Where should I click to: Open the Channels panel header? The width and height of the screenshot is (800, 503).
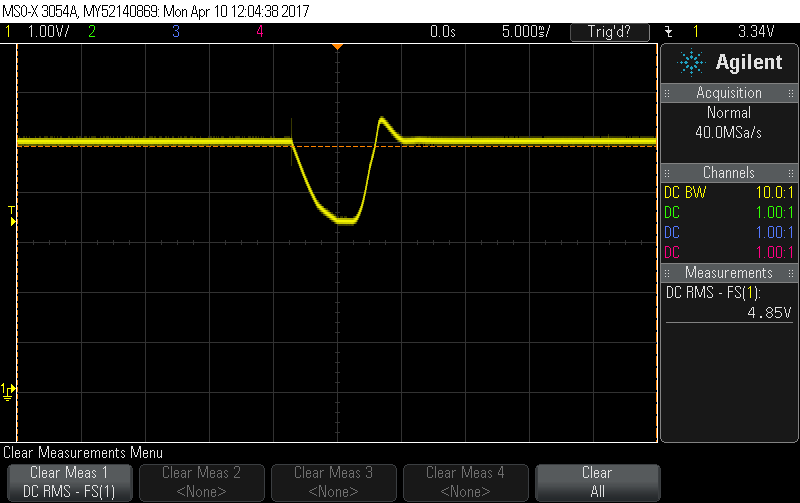729,172
